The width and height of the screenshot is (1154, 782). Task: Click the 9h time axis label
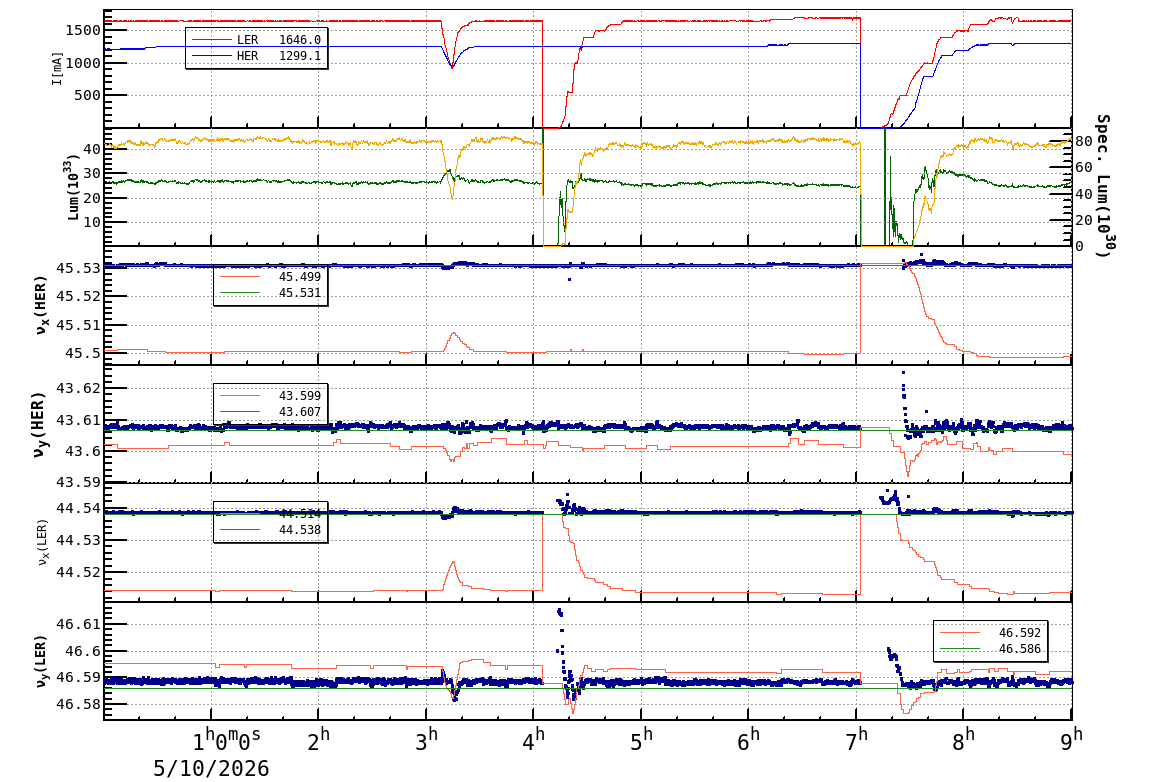point(1071,739)
